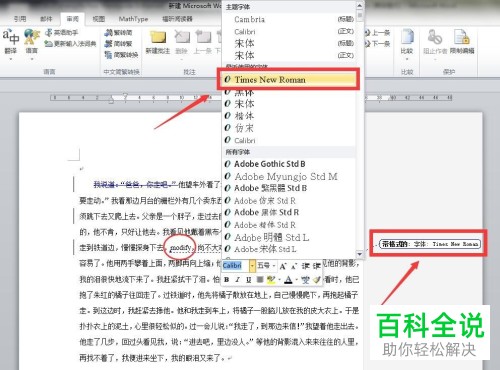Screen dimensions: 500x370
Task: Choose Times New Roman in font list
Action: 289,79
